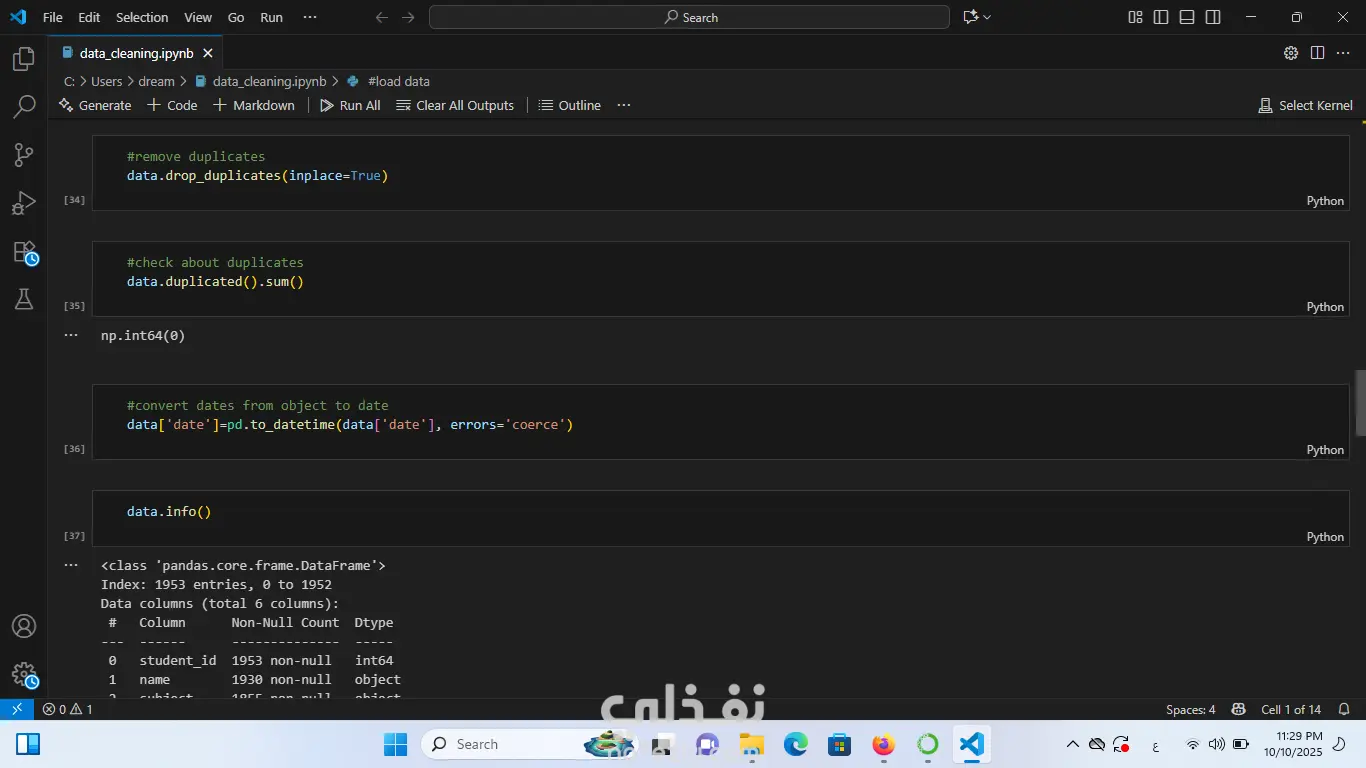This screenshot has height=768, width=1366.
Task: Go back with the title bar left arrow
Action: (381, 17)
